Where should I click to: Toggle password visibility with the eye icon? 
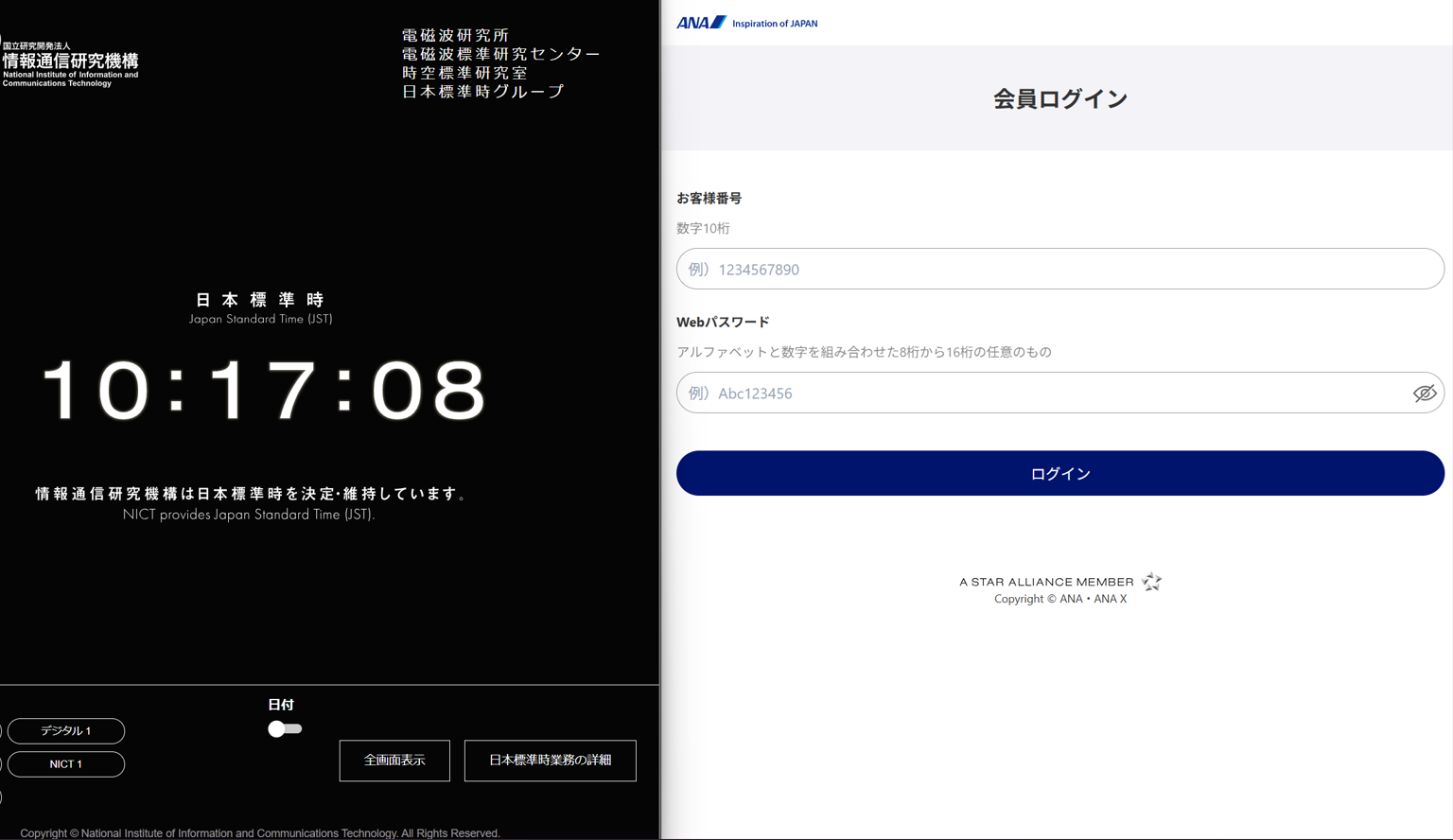(1425, 393)
